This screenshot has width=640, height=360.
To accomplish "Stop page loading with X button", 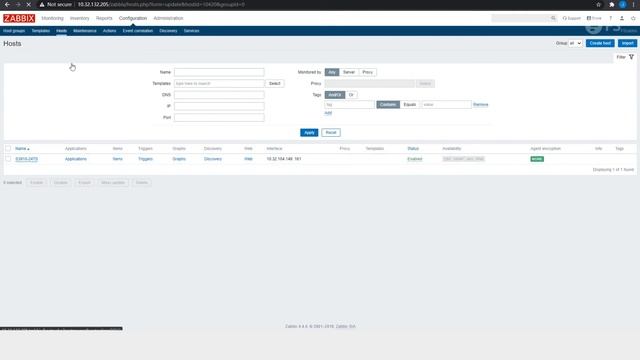I will tap(29, 4).
